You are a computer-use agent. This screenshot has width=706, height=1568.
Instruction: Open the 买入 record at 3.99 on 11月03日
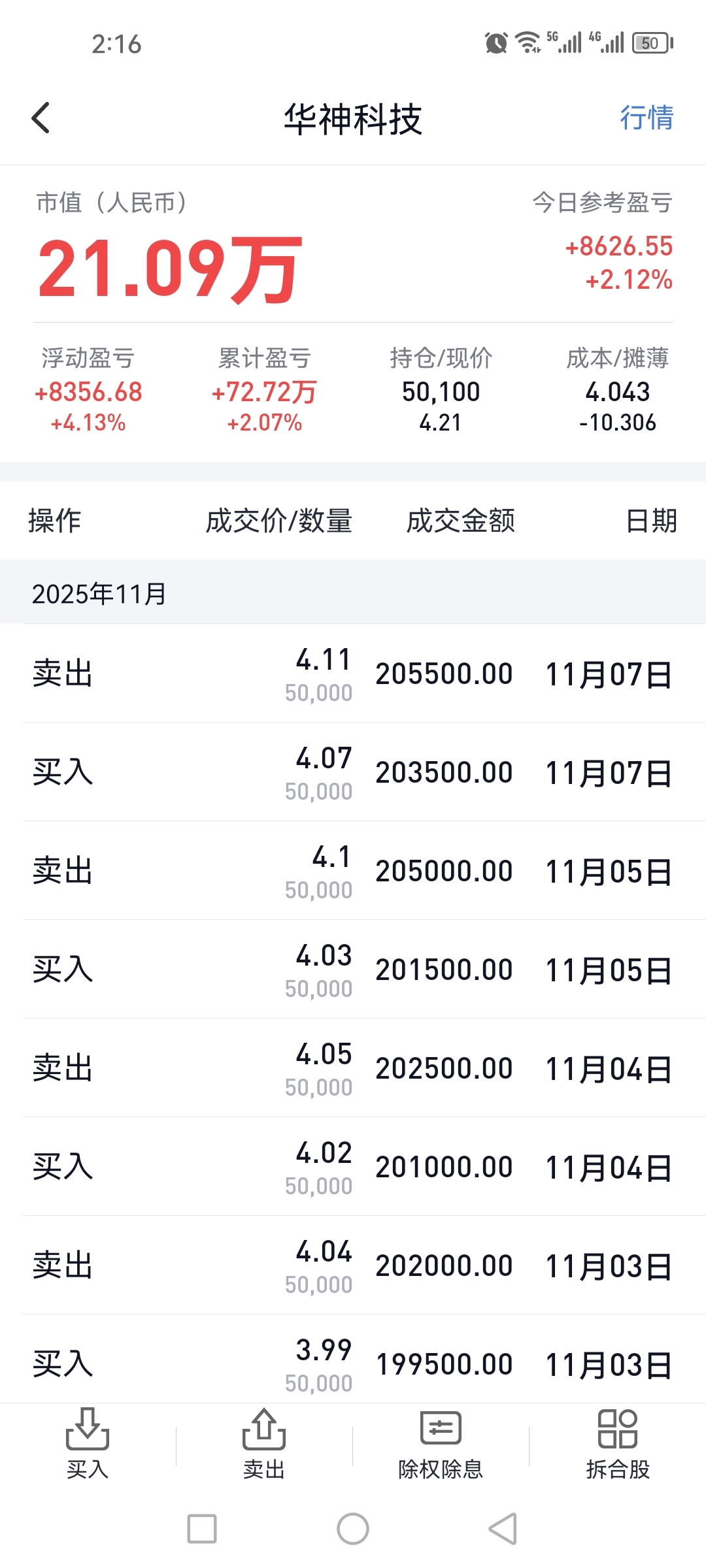coord(353,1363)
